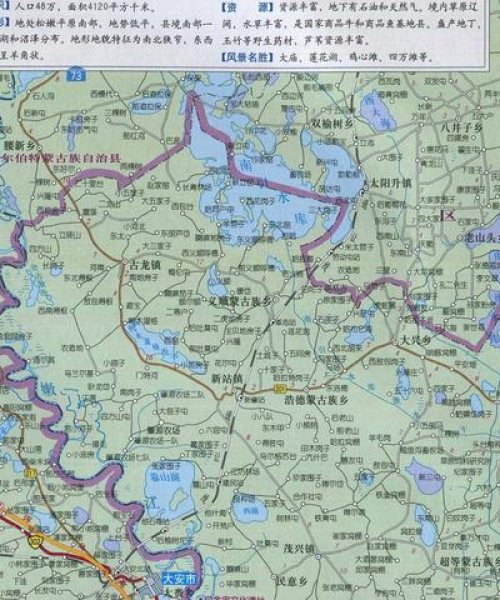The image size is (500, 600).
Task: Click the blue 大安市 city label
Action: point(179,579)
